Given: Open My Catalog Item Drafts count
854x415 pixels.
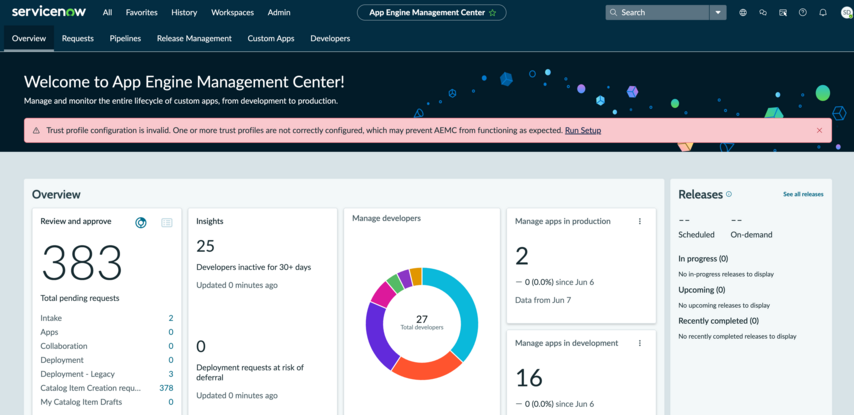Looking at the screenshot, I should coord(171,402).
